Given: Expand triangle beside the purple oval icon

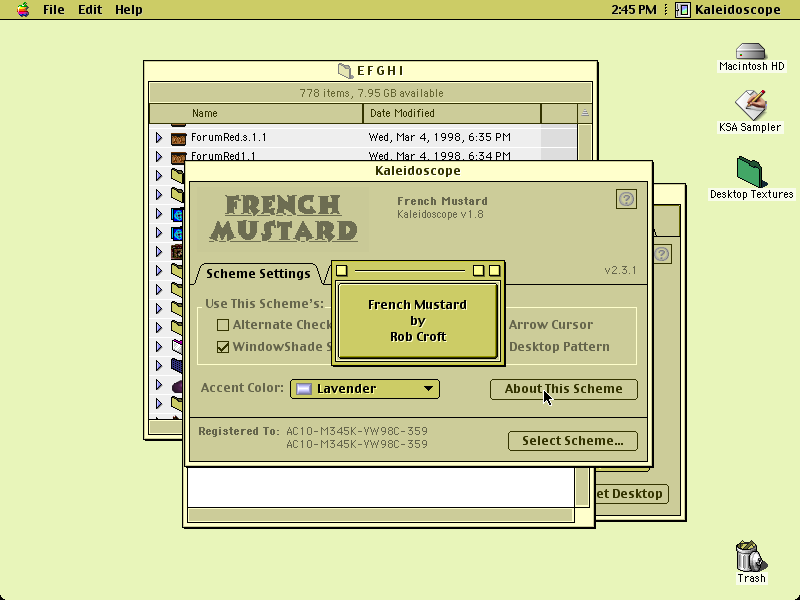Looking at the screenshot, I should tap(159, 385).
